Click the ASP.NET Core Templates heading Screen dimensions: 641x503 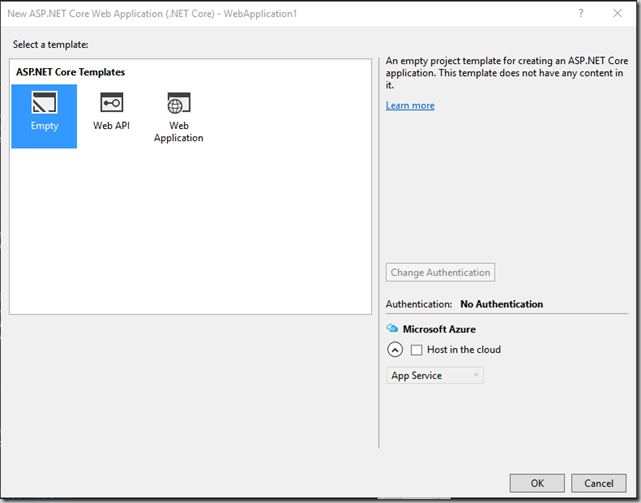coord(70,72)
